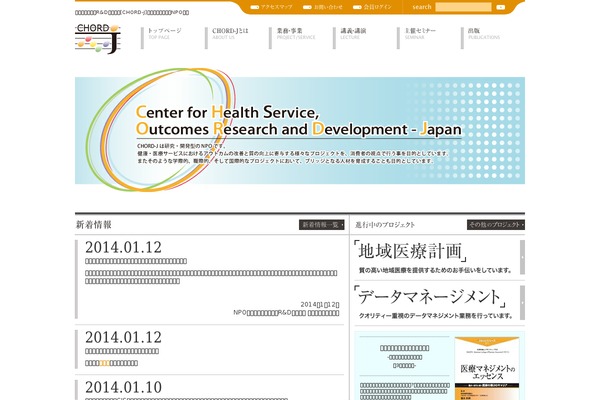Open the データマネージメント project banner
Viewport: 600px width, 400px height.
pyautogui.click(x=439, y=302)
